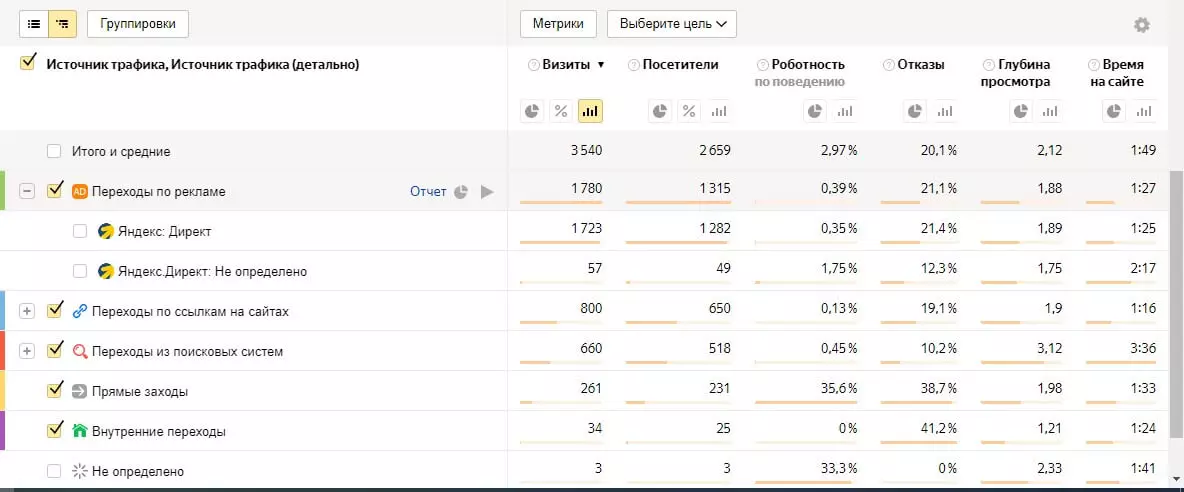
Task: Select bar chart for Визиты column
Action: click(590, 111)
